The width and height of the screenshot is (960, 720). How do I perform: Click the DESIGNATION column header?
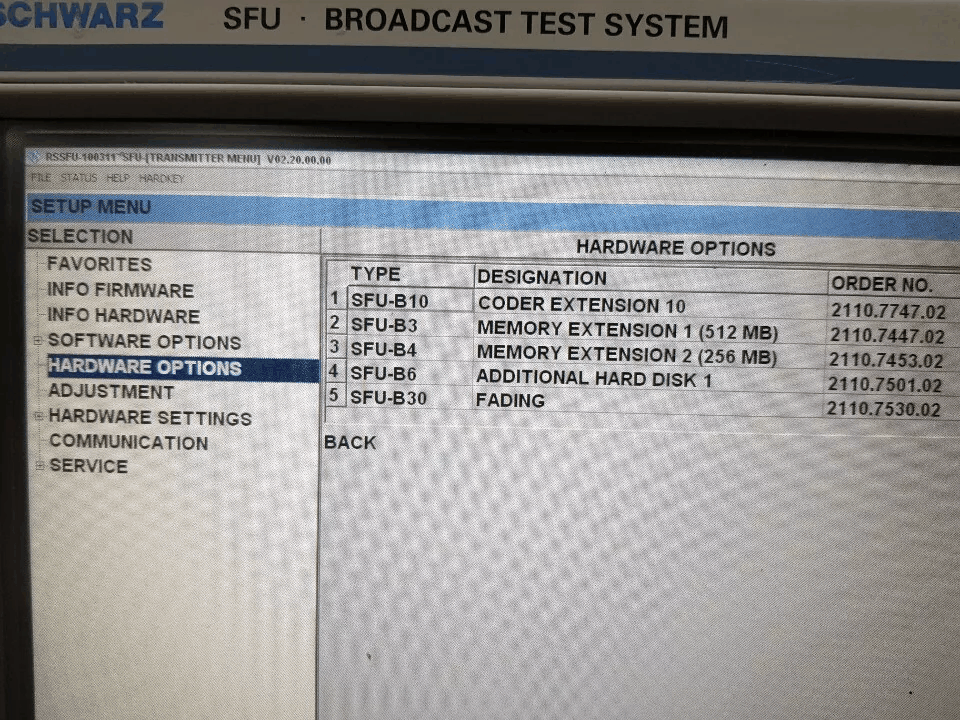650,279
